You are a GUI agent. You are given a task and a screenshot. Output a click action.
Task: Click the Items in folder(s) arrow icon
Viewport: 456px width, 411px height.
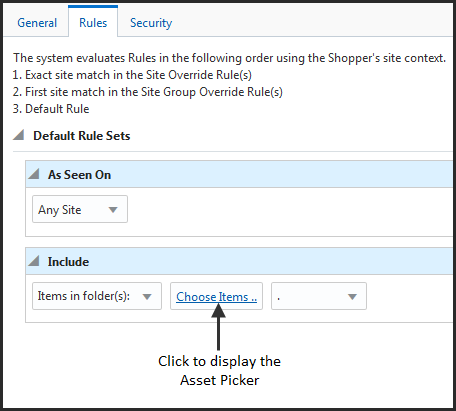[x=147, y=297]
